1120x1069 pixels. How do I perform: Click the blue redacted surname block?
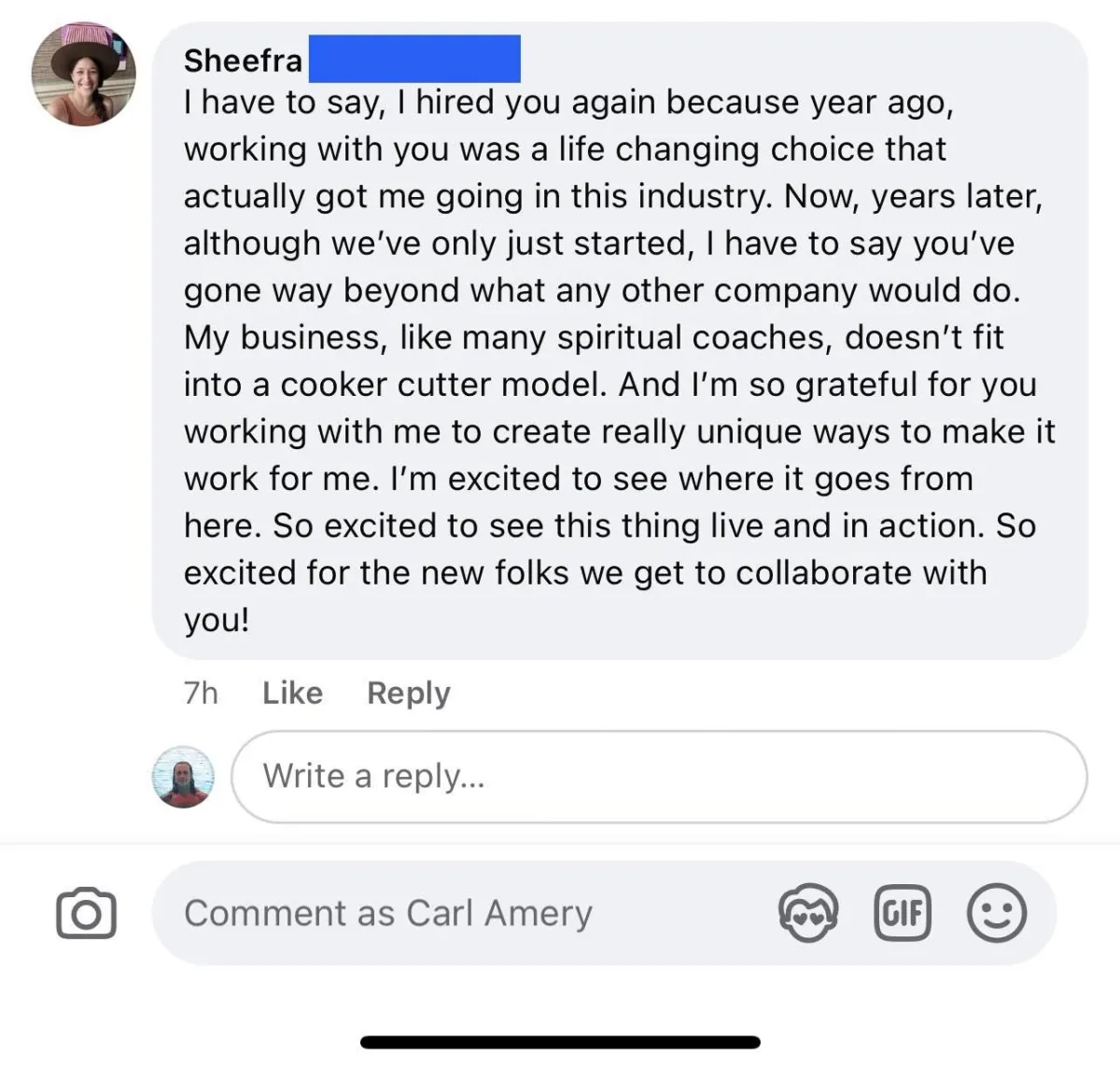[413, 59]
